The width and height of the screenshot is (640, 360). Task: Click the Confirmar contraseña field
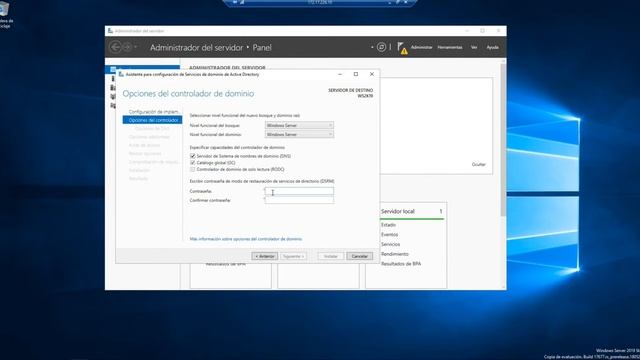coord(299,200)
